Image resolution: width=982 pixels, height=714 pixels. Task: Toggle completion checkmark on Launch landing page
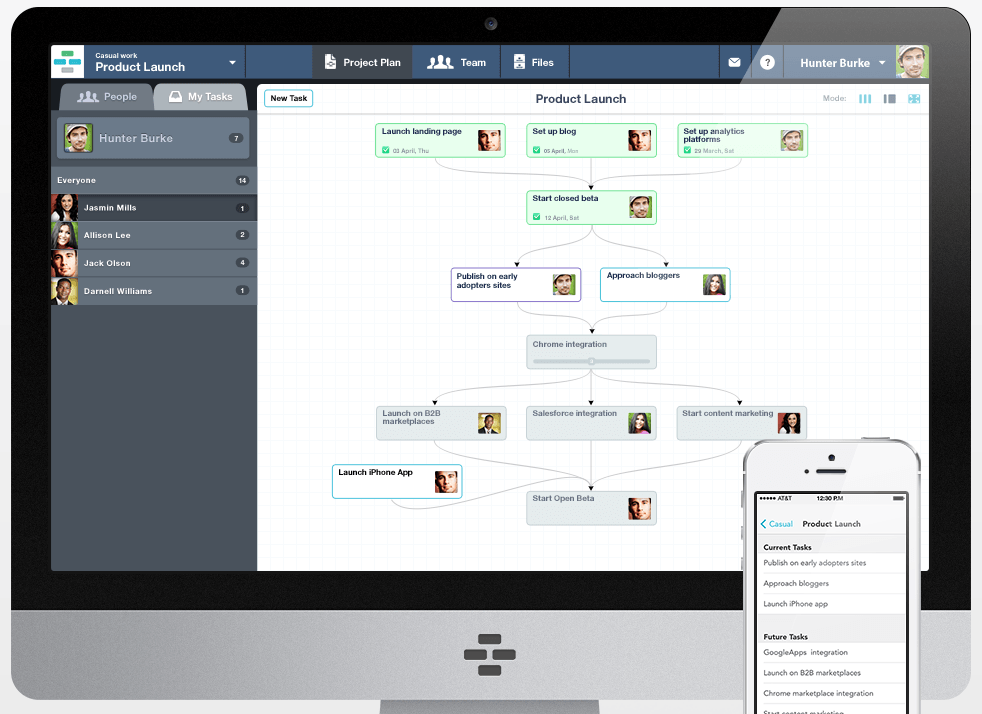[388, 149]
